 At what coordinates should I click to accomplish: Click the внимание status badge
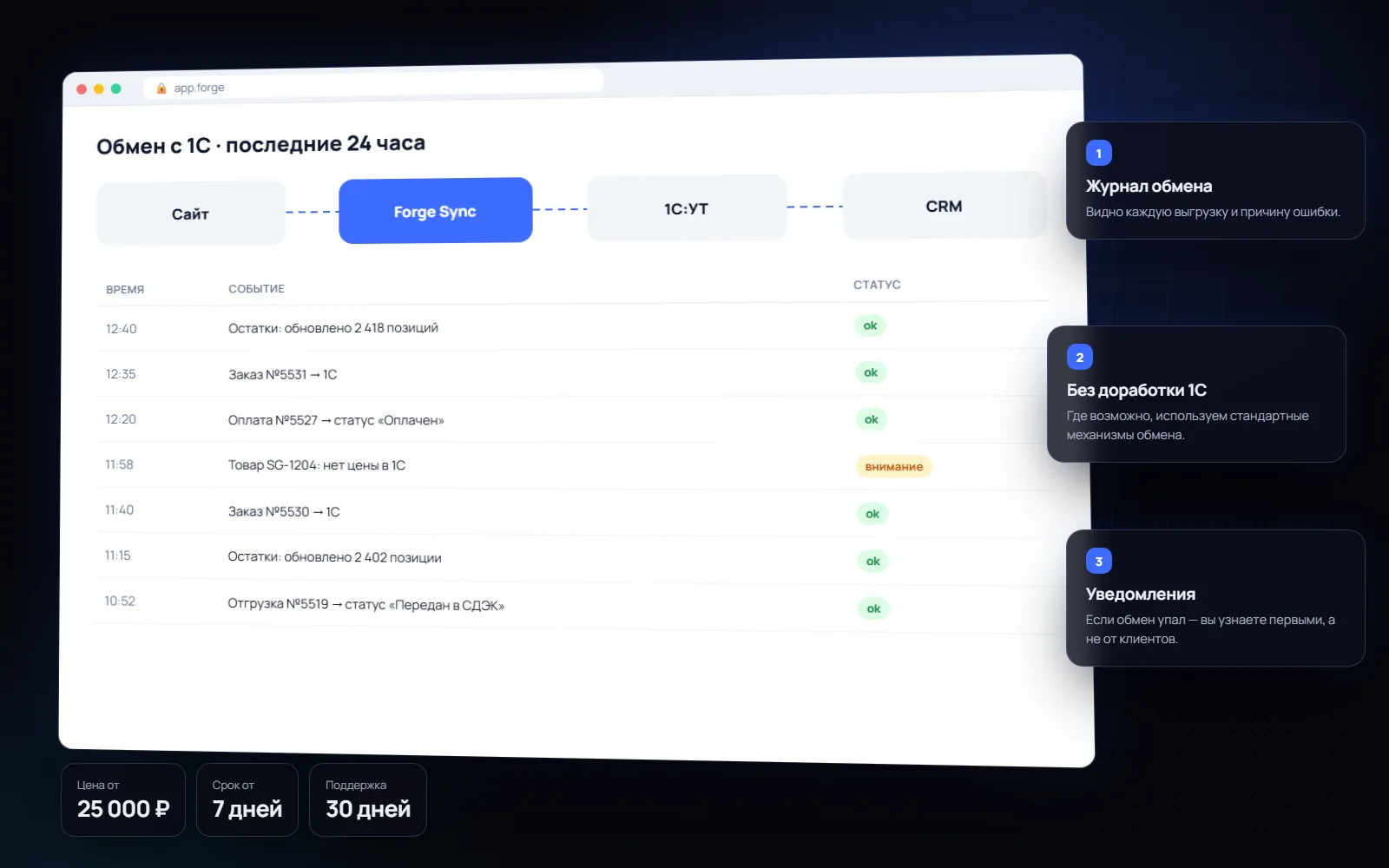(x=894, y=466)
